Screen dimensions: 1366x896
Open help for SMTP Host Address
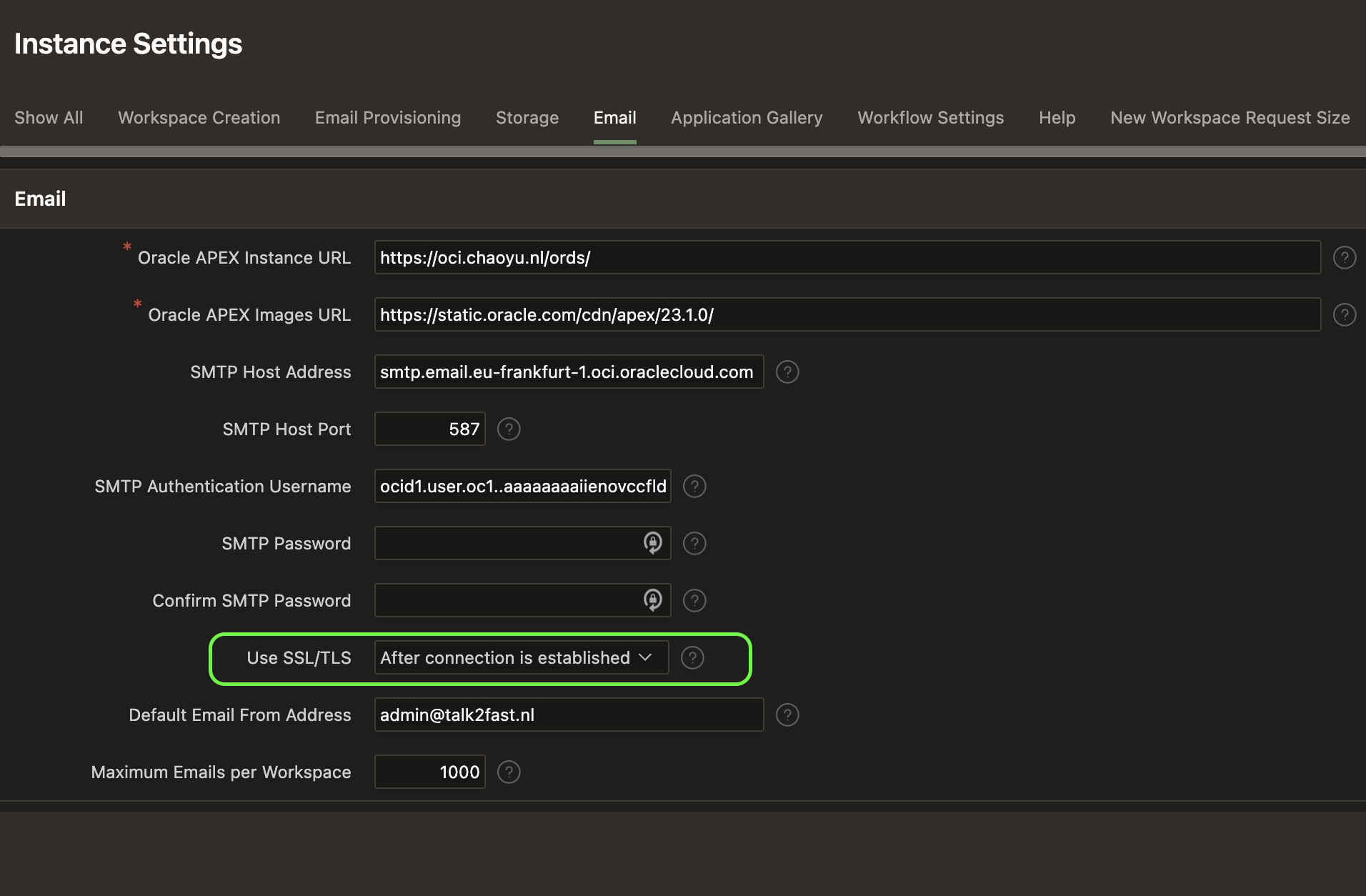(787, 372)
